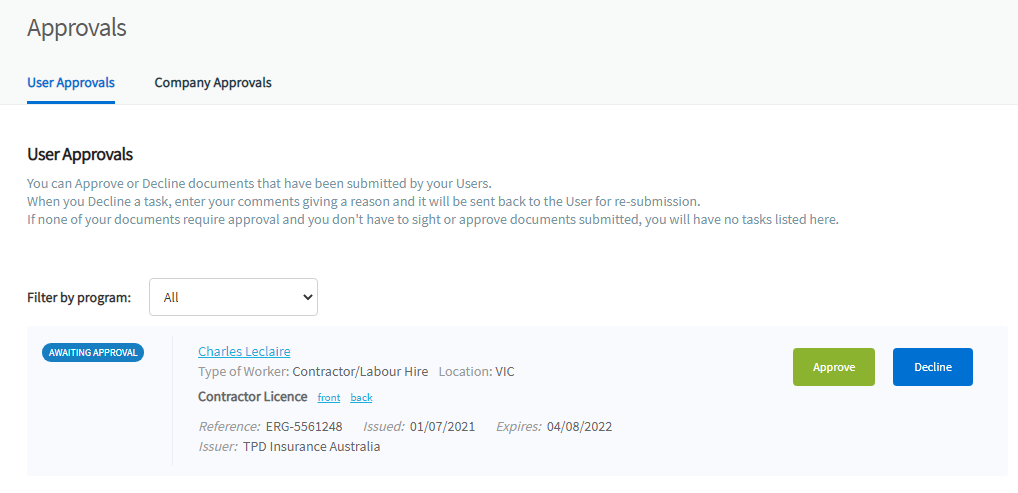Click the Filter by program label

click(79, 298)
